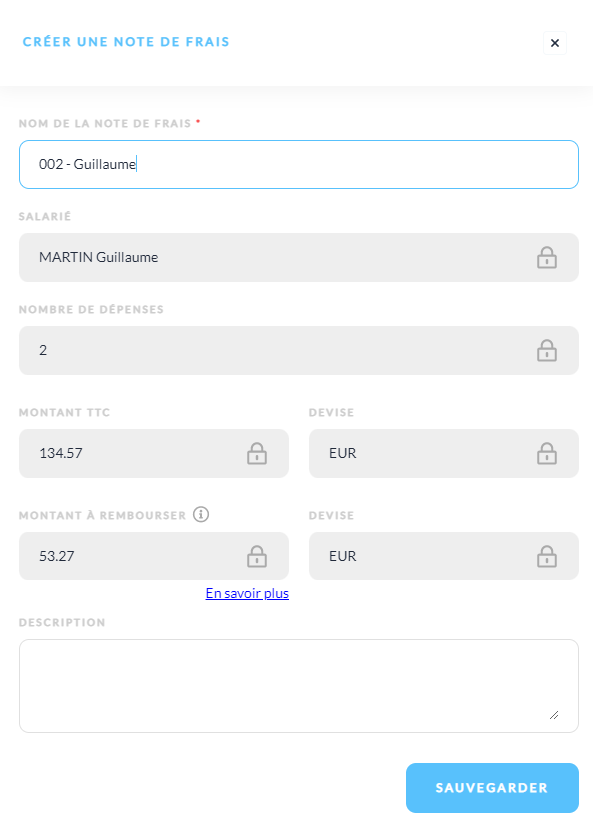593x817 pixels.
Task: Click the lock icon in Nombre de dépenses field
Action: (547, 350)
